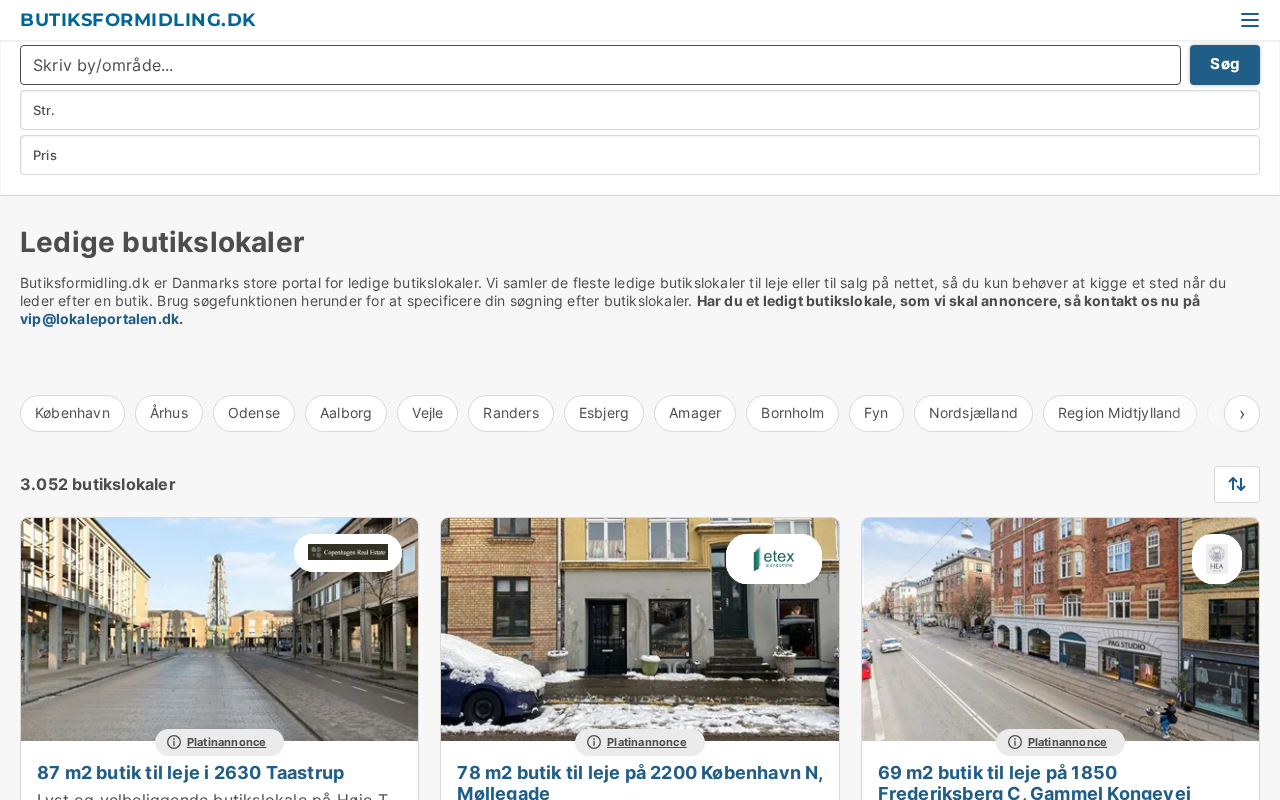Filter by Amager chip

[x=695, y=413]
